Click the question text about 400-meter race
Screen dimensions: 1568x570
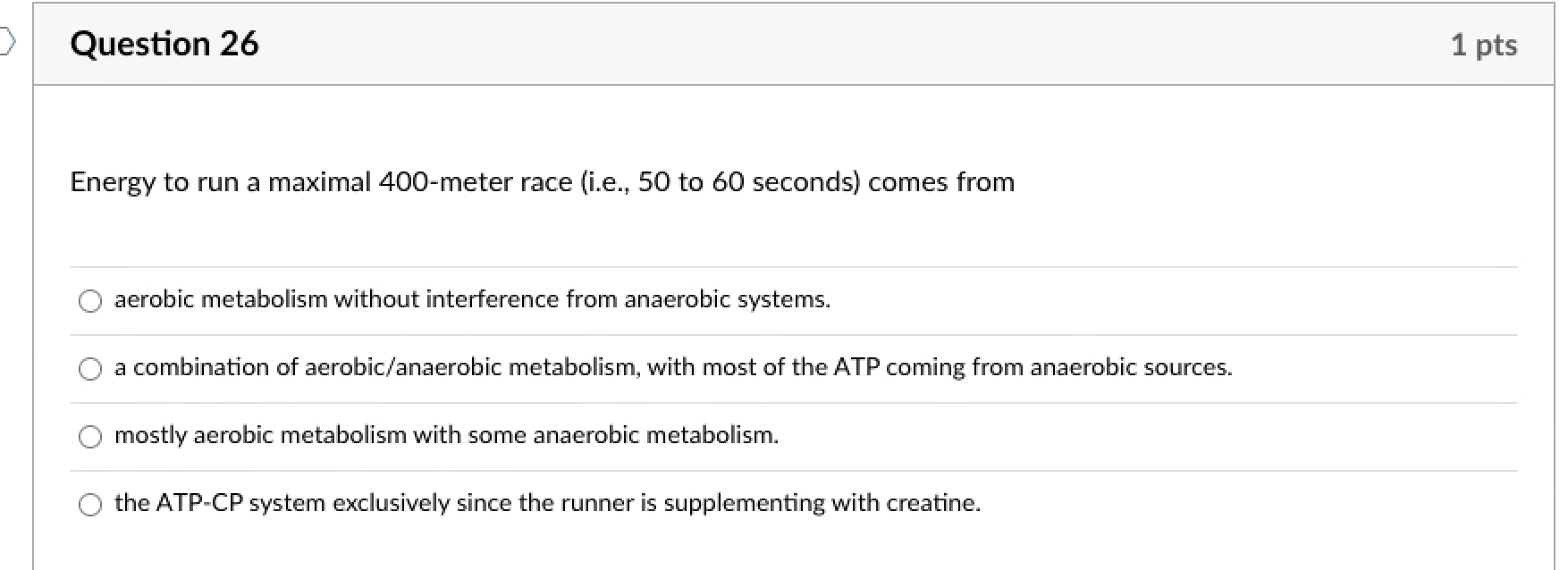tap(541, 181)
